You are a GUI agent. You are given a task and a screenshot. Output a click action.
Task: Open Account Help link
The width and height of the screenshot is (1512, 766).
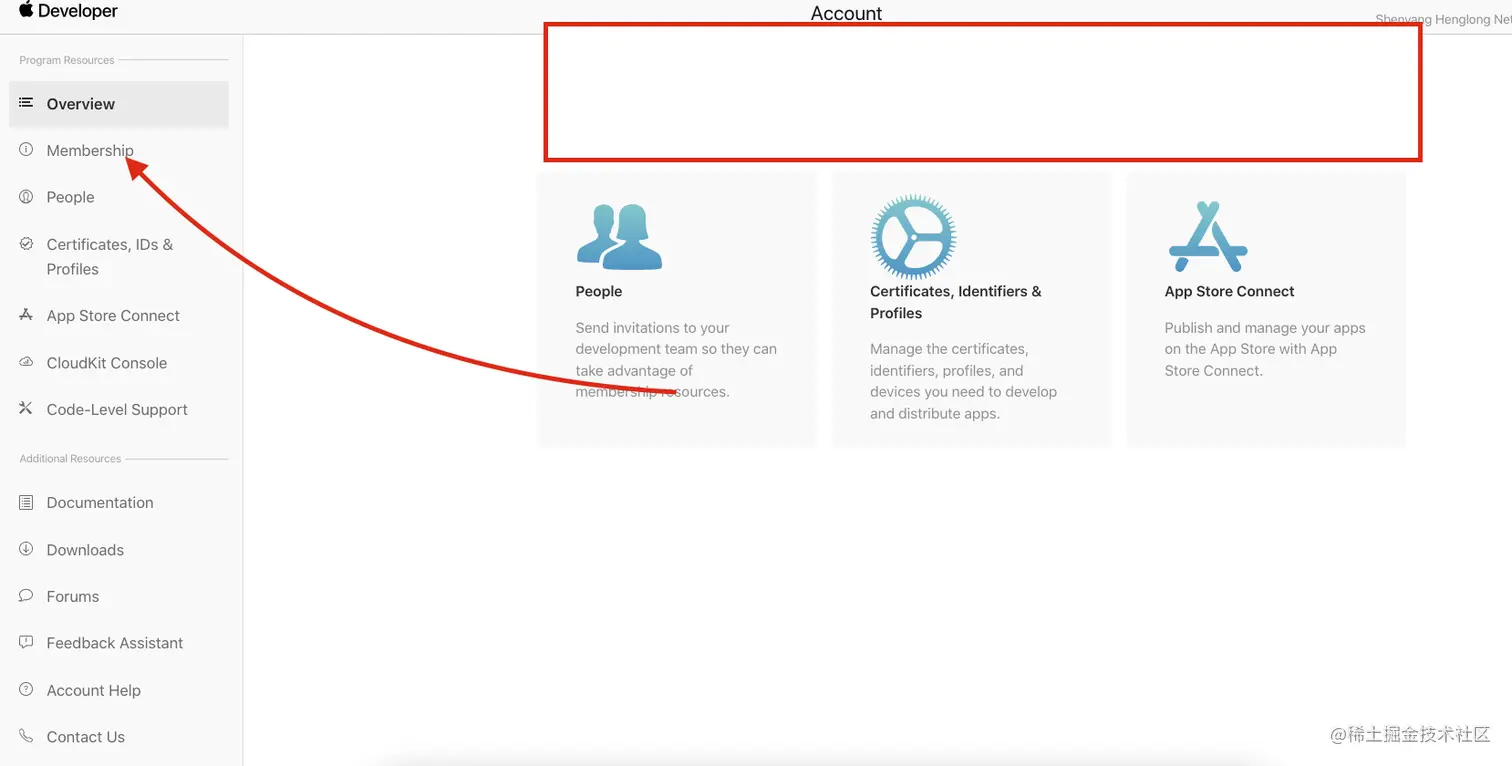coord(94,690)
